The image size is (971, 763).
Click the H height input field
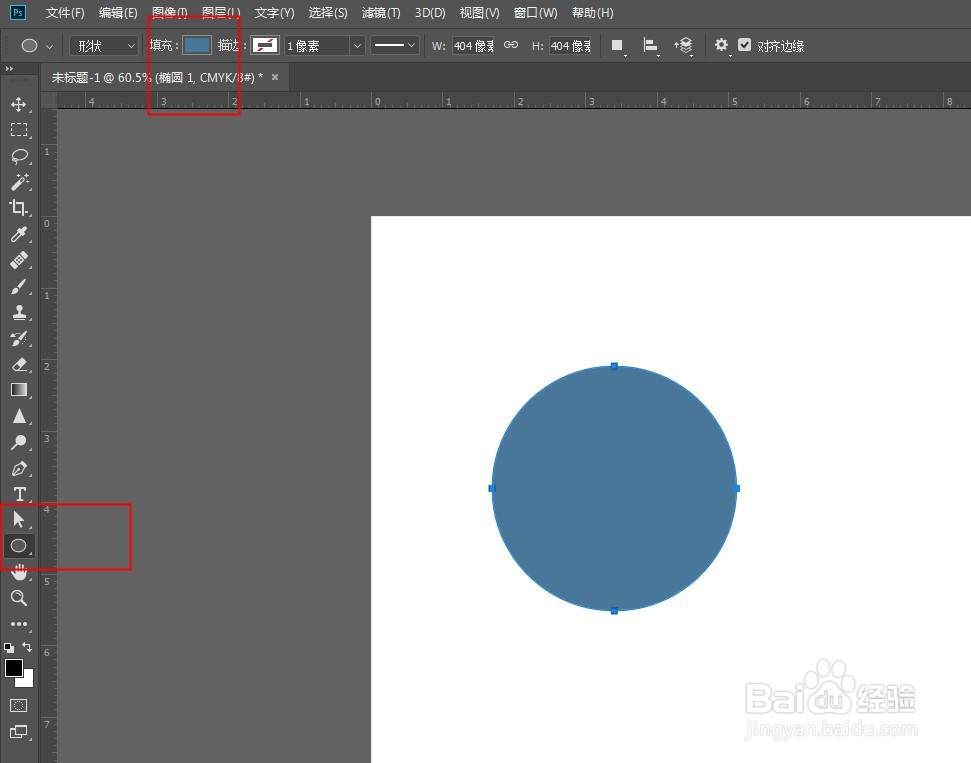(x=570, y=46)
